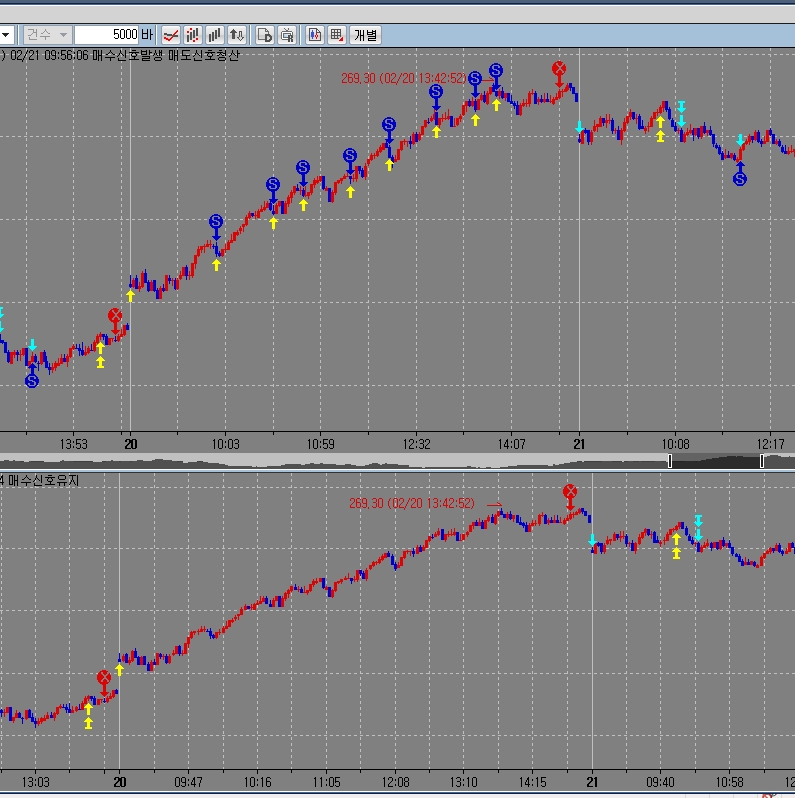The image size is (795, 798).
Task: Select the bar chart with red dots icon
Action: coord(193,35)
